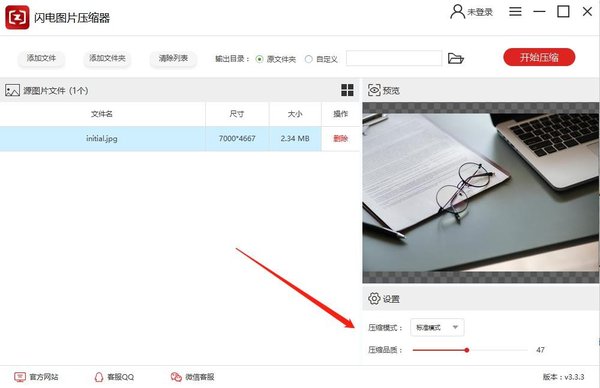Image resolution: width=600 pixels, height=388 pixels.
Task: Click the 7000*4667 dimension cell
Action: [237, 139]
